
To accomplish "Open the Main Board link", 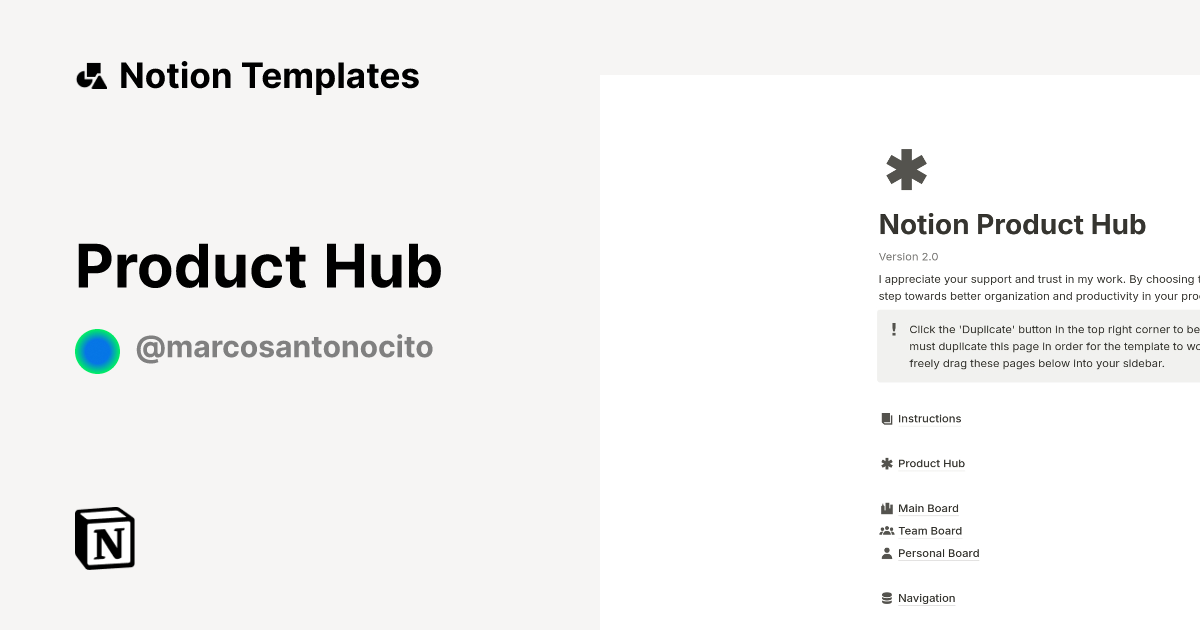I will (927, 508).
